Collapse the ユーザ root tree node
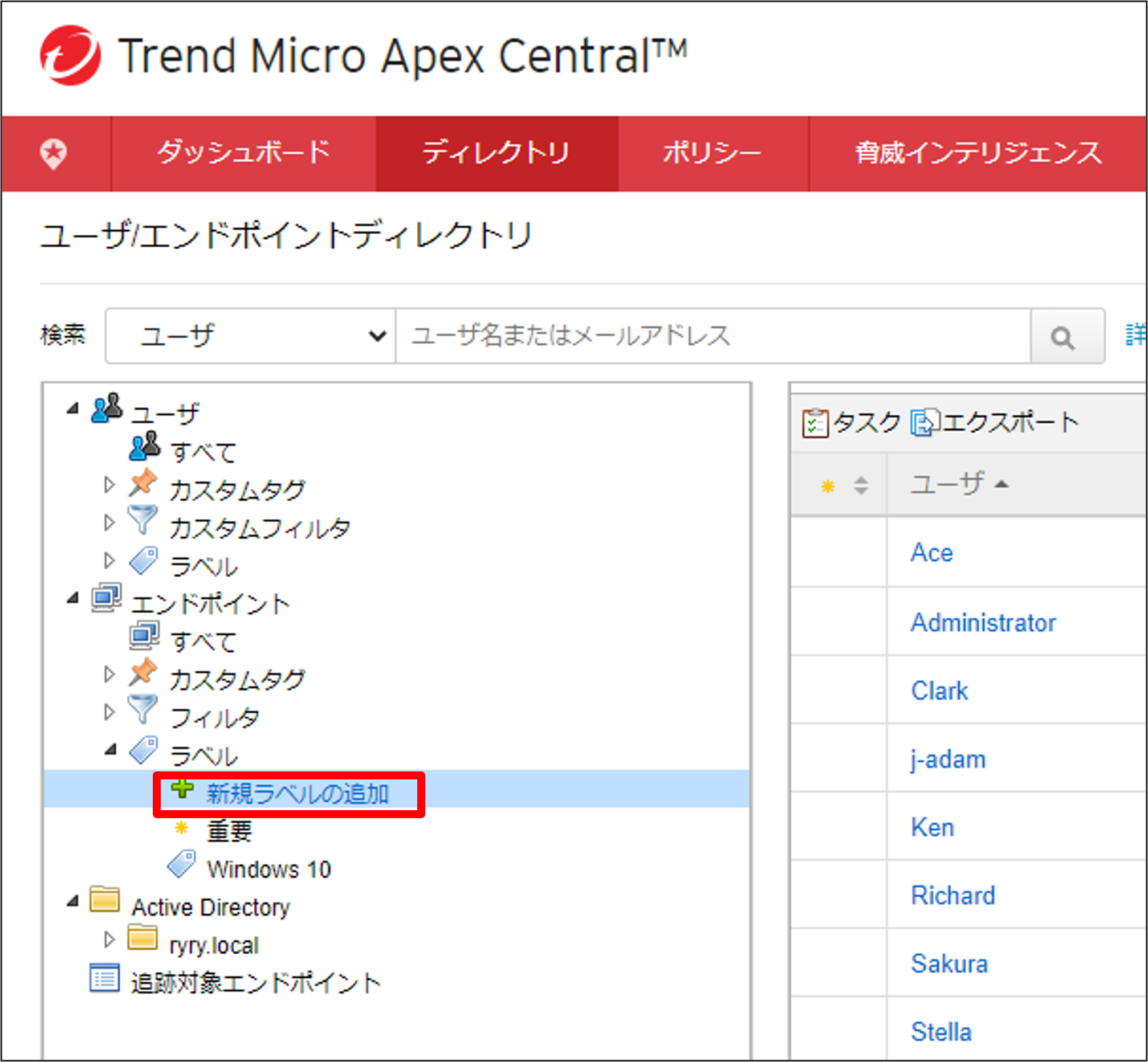The height and width of the screenshot is (1062, 1148). [x=72, y=409]
